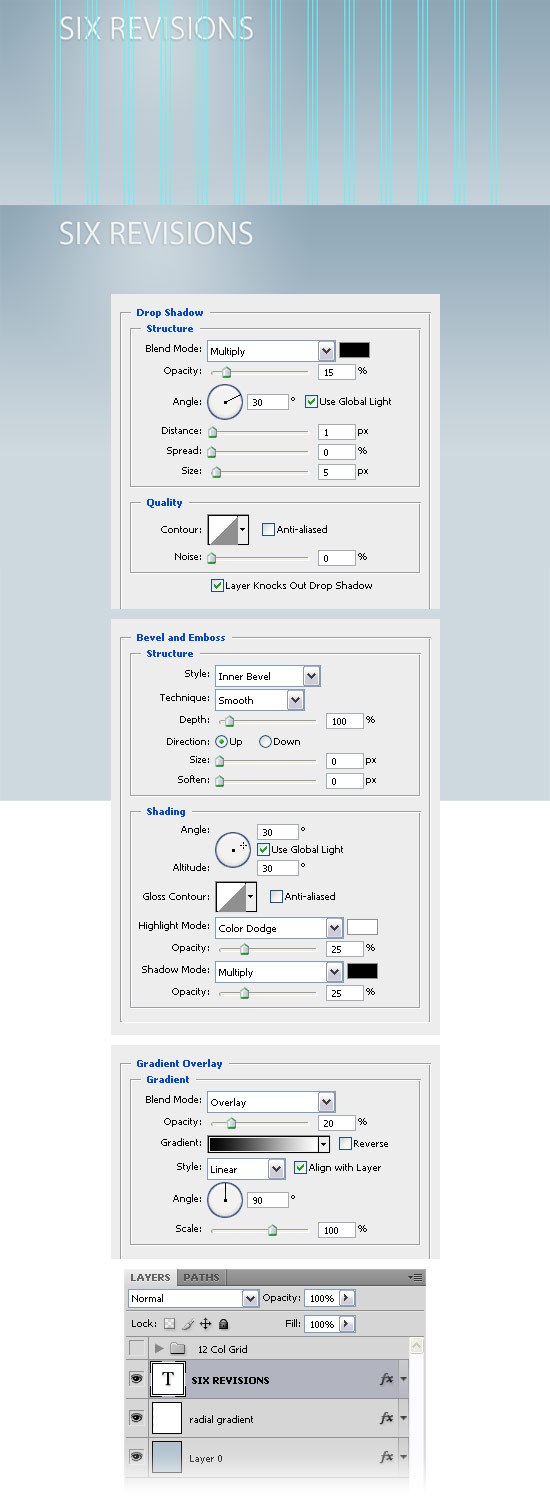
Task: Click the Highlight Mode white color swatch
Action: 362,927
